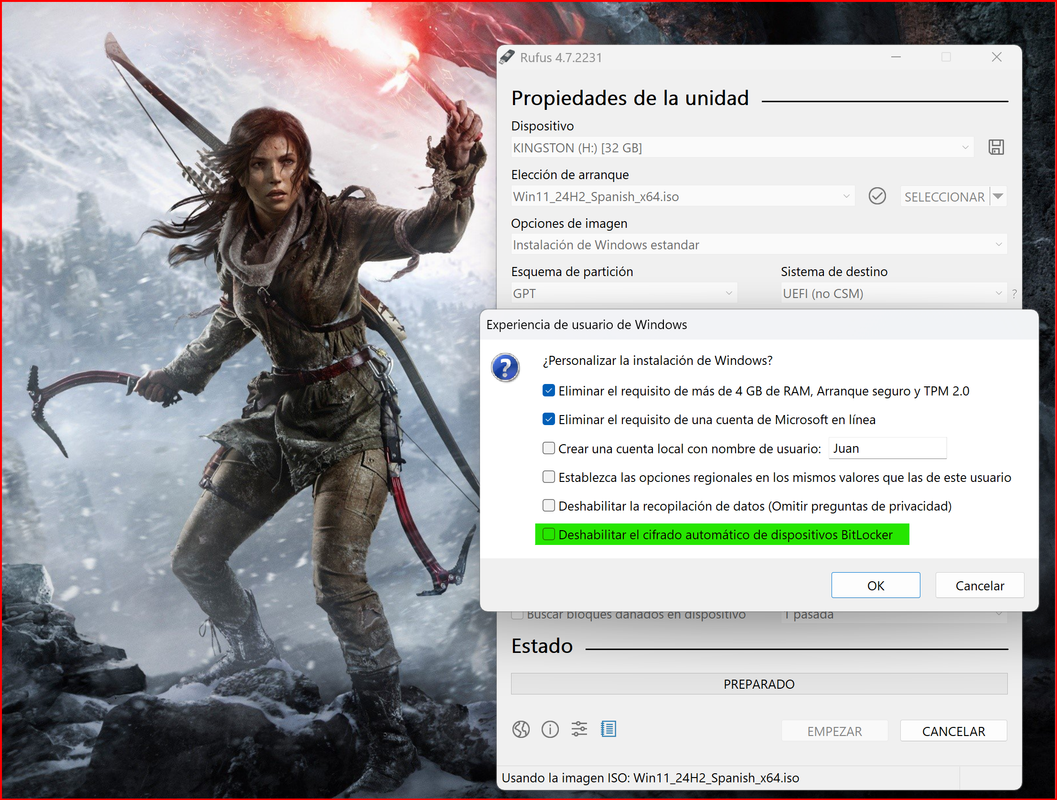Show the log window icon

(608, 729)
